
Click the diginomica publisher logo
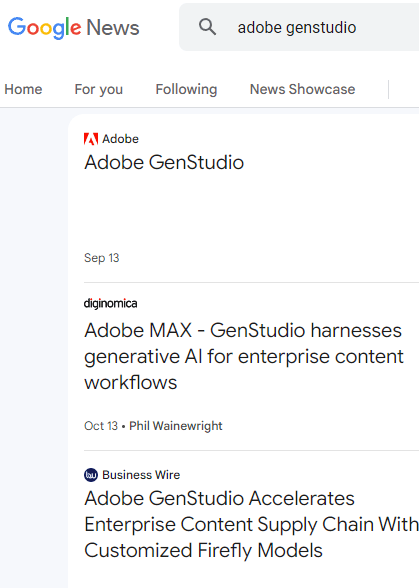click(111, 303)
